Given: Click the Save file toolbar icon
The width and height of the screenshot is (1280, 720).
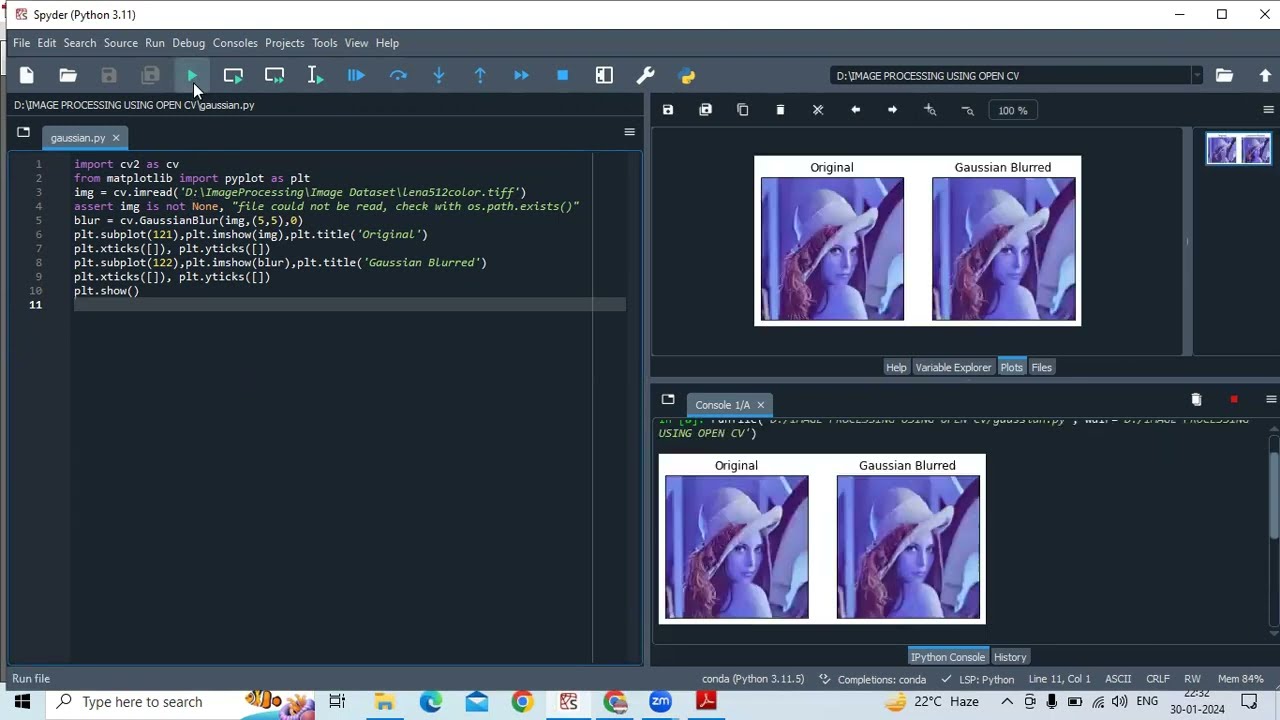Looking at the screenshot, I should pos(109,75).
